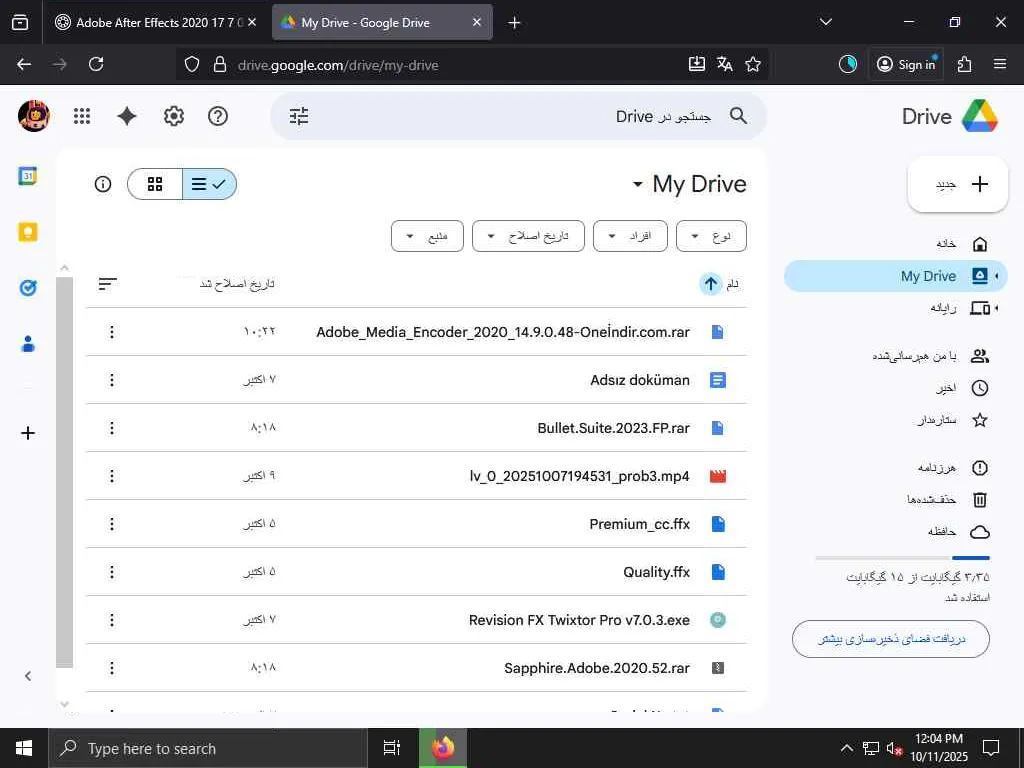Screen dimensions: 1024x768
Task: Open more actions for Quality.ffx
Action: pos(112,572)
